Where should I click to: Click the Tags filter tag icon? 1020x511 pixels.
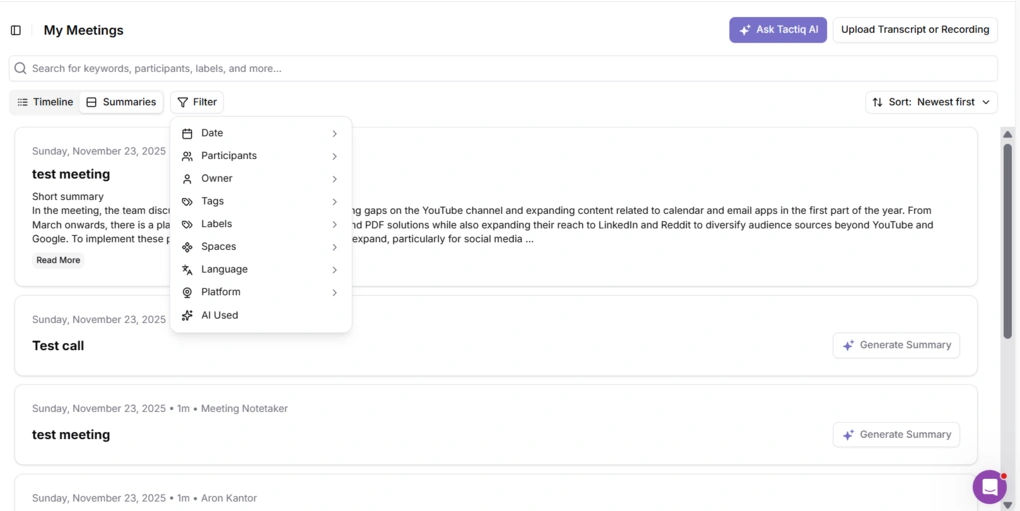(187, 202)
